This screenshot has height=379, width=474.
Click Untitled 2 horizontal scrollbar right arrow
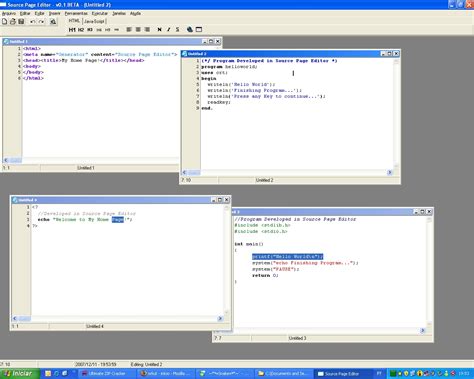[390, 172]
